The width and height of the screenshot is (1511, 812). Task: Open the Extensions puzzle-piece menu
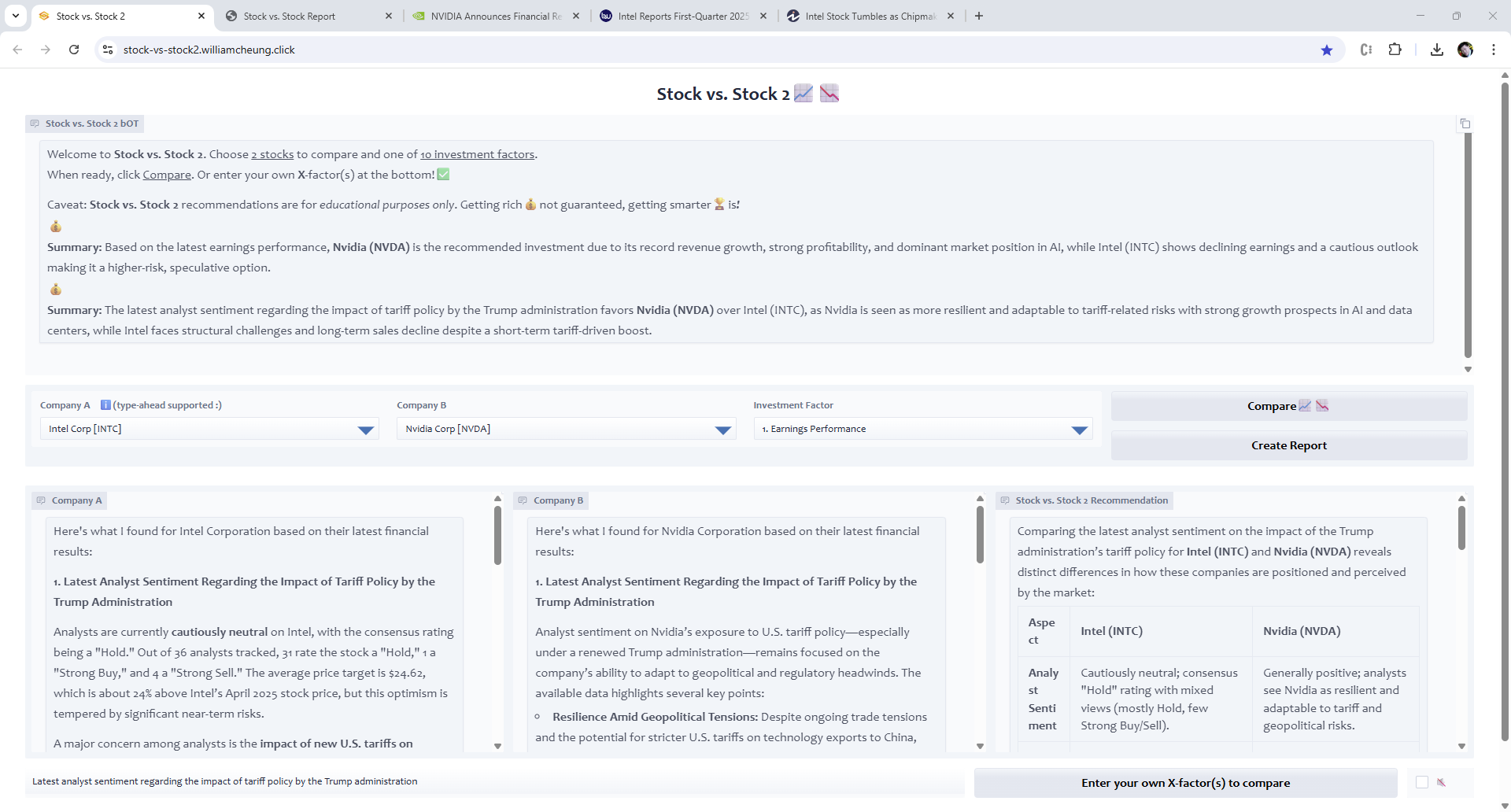(1395, 50)
